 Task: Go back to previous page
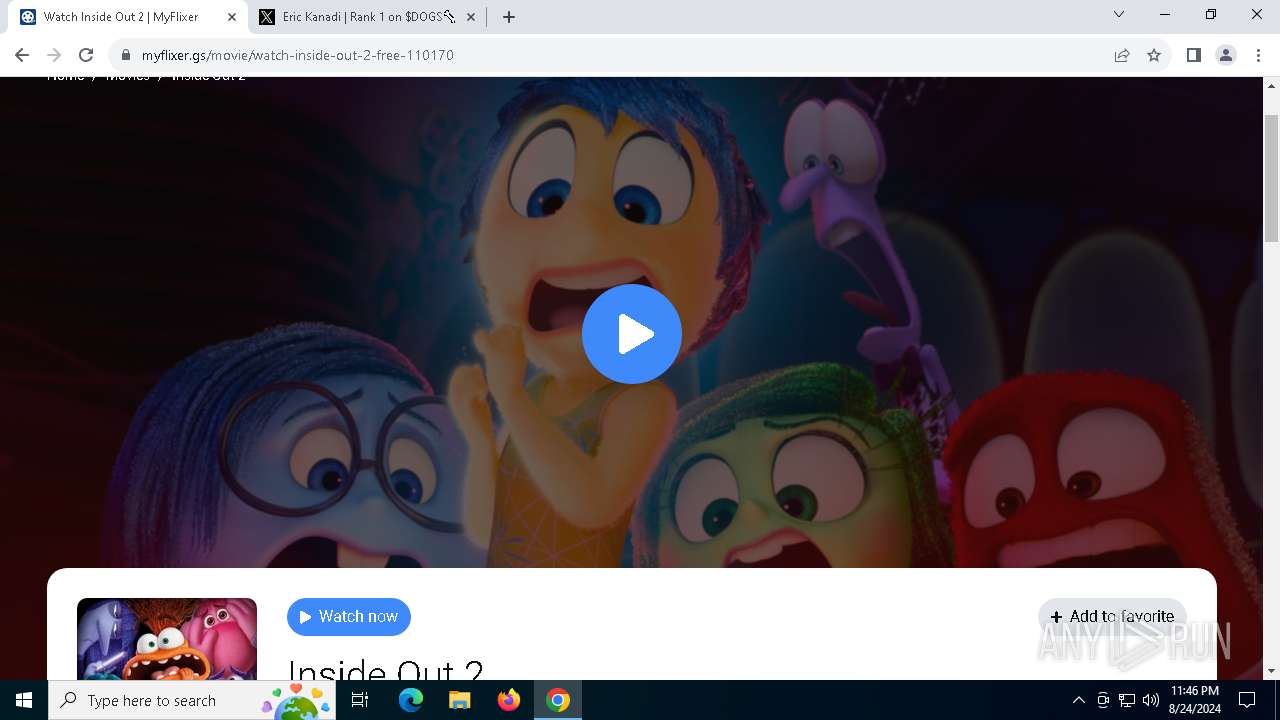tap(22, 55)
